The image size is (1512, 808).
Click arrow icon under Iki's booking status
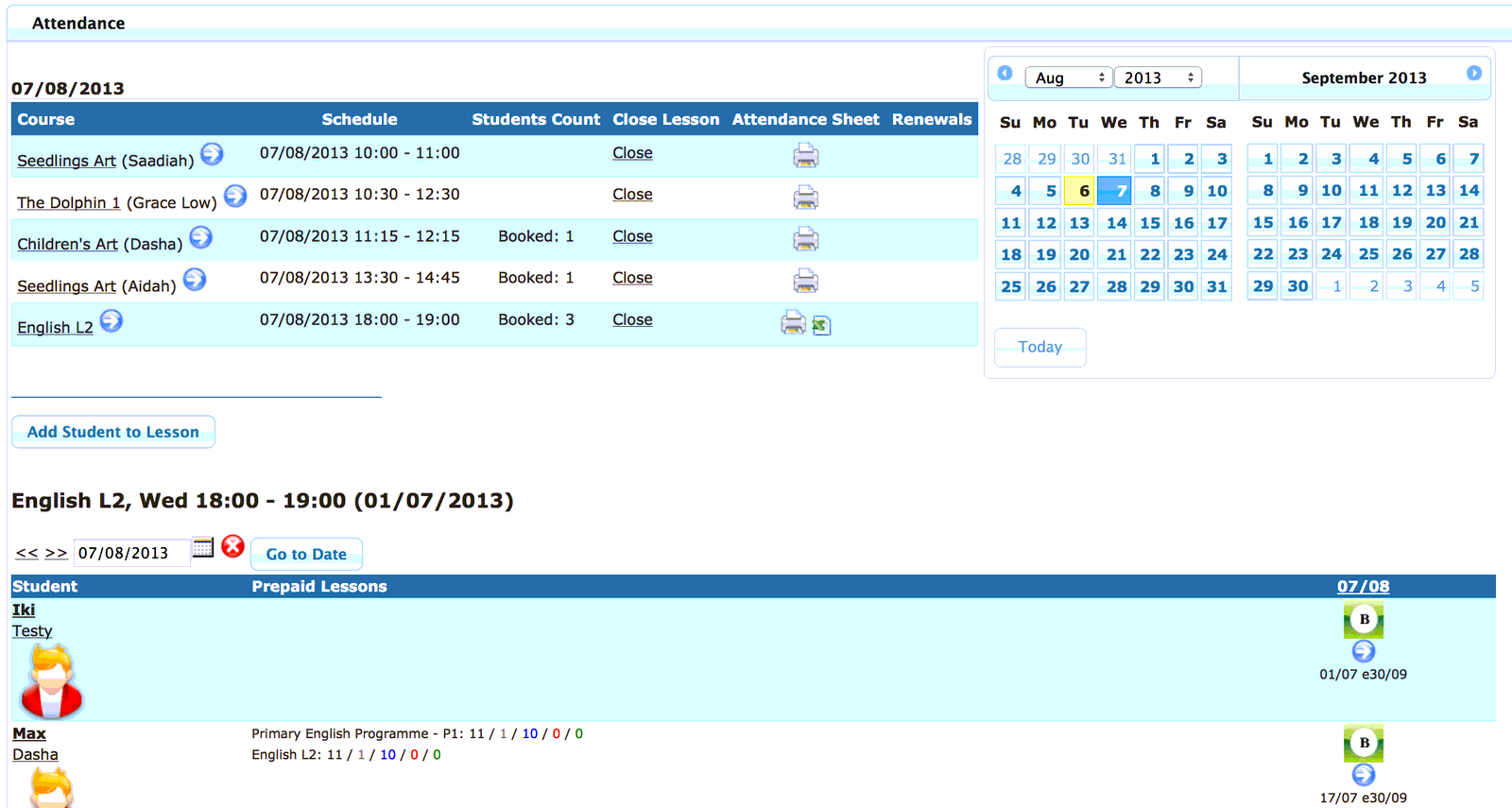point(1364,651)
